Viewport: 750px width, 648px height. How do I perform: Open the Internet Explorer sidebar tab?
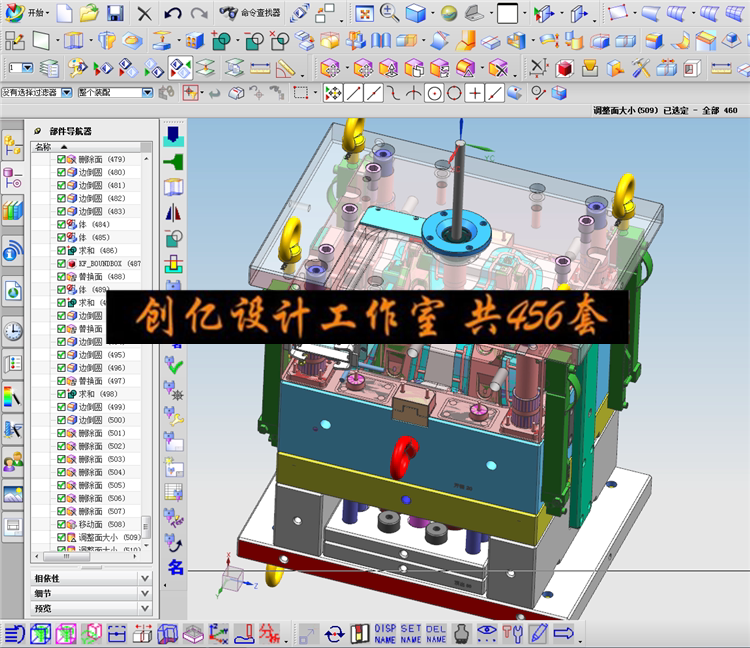tap(12, 290)
